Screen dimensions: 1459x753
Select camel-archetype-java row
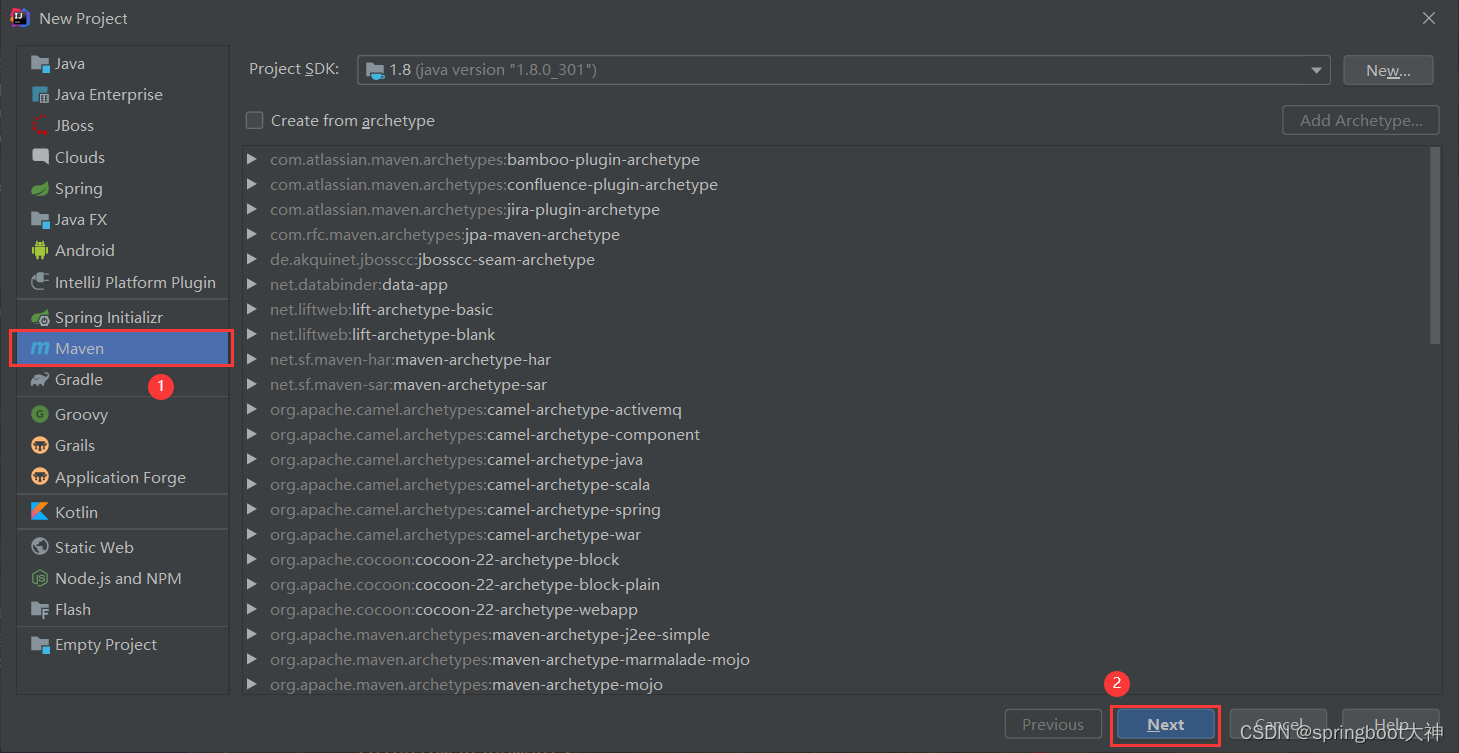pos(836,460)
